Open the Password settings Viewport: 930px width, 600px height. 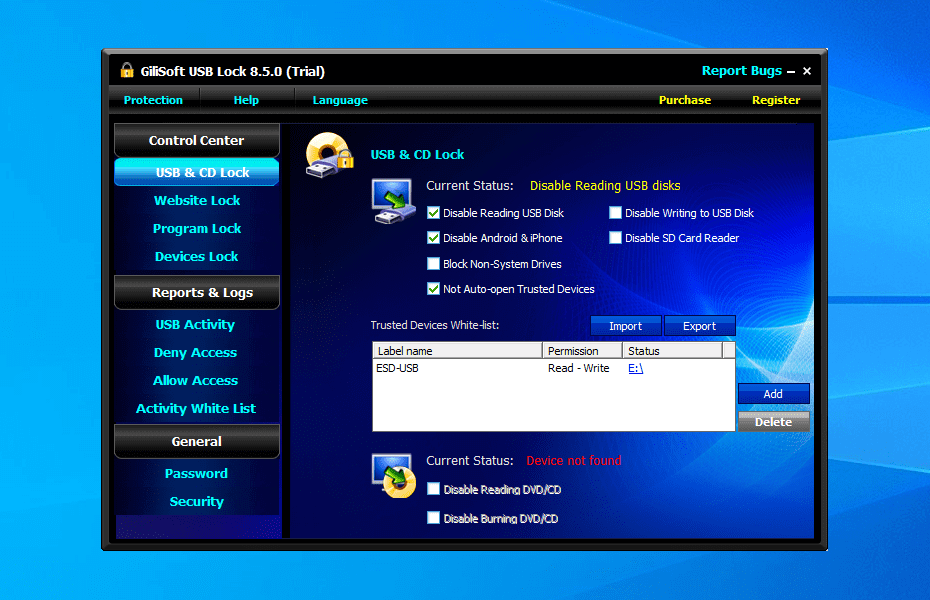[x=196, y=473]
